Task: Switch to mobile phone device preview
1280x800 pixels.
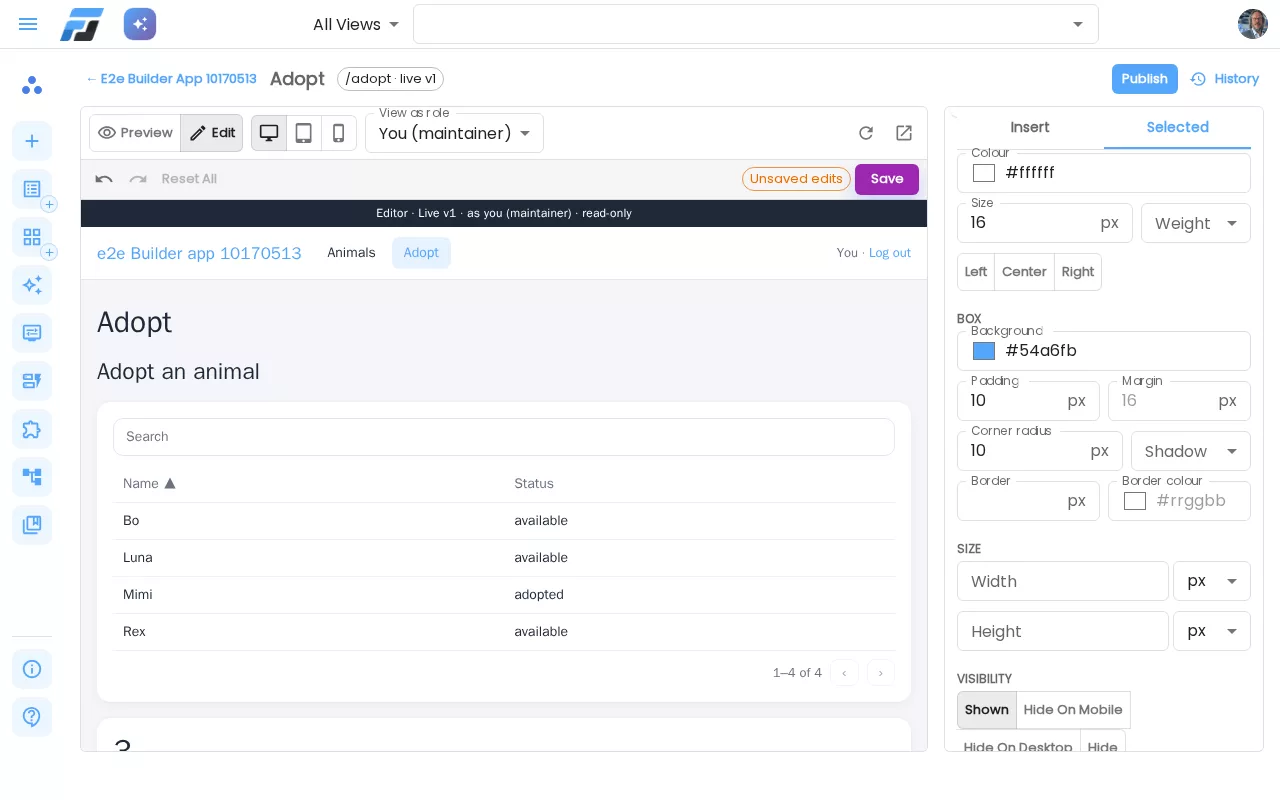Action: point(339,133)
